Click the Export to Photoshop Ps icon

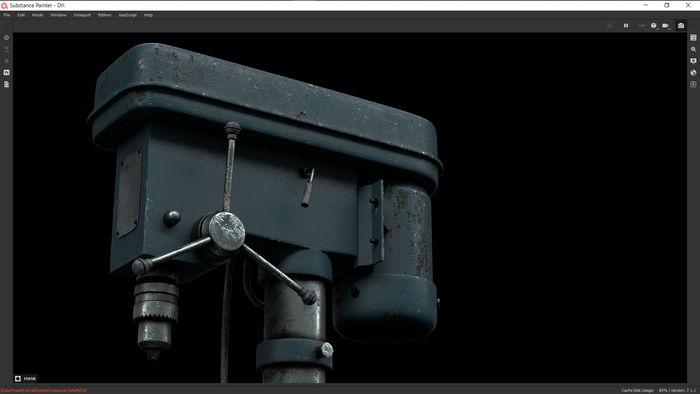(6, 72)
